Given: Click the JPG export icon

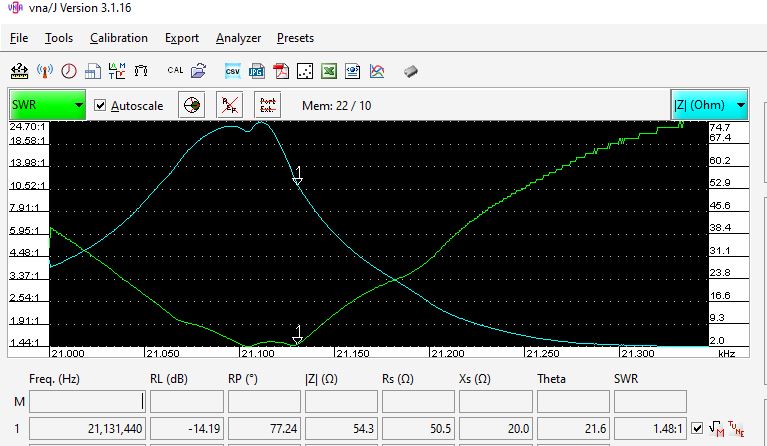Looking at the screenshot, I should pos(257,71).
